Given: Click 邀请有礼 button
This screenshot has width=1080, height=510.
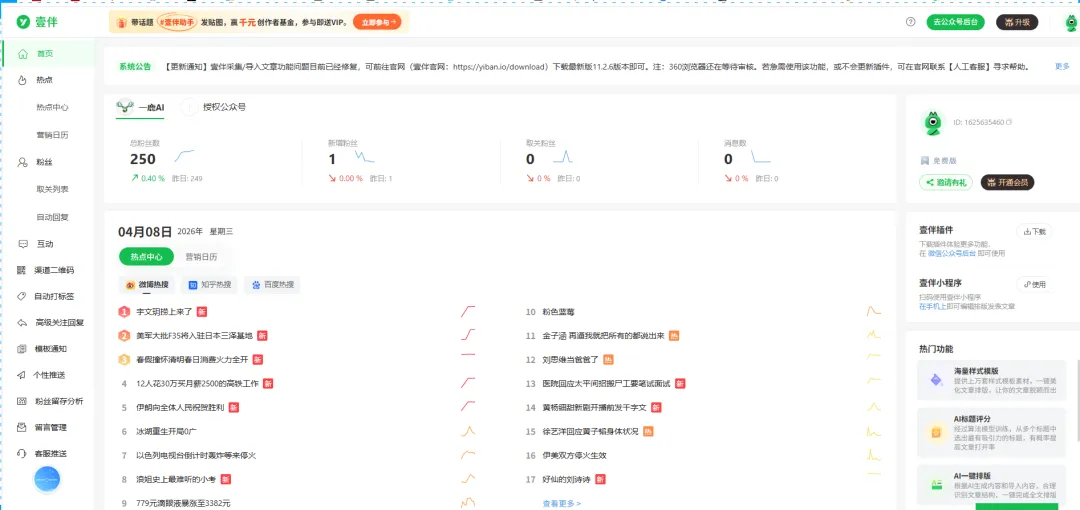Looking at the screenshot, I should (946, 183).
